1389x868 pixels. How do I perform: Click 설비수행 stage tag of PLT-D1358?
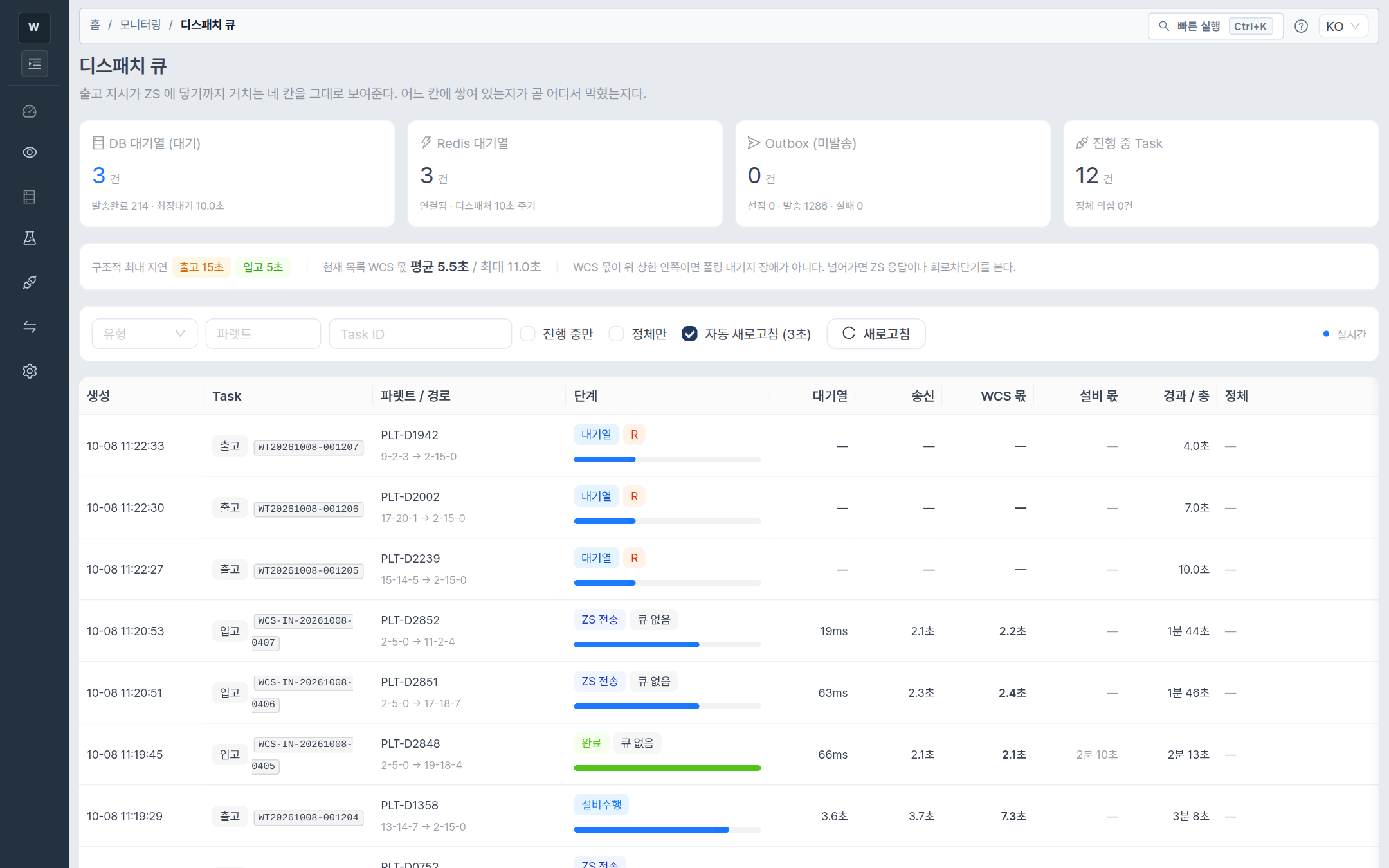point(601,804)
